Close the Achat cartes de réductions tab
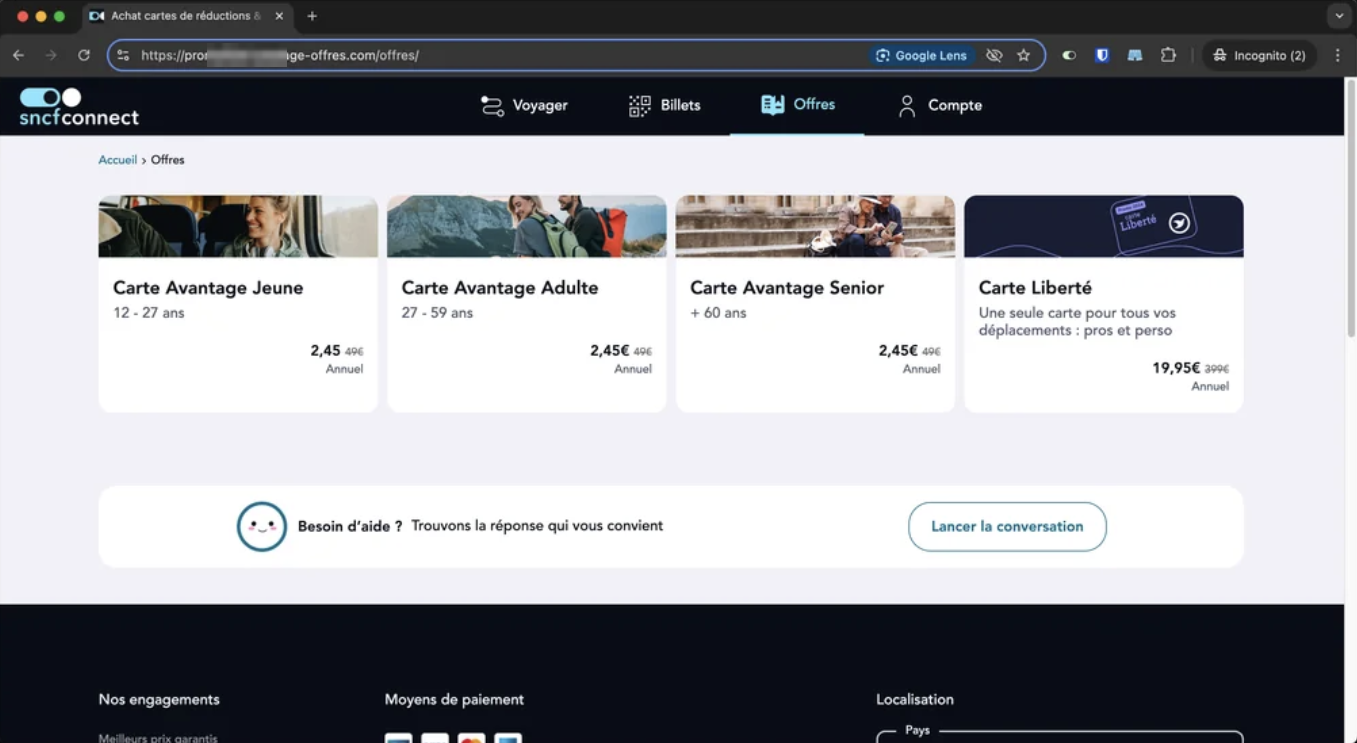 tap(279, 17)
